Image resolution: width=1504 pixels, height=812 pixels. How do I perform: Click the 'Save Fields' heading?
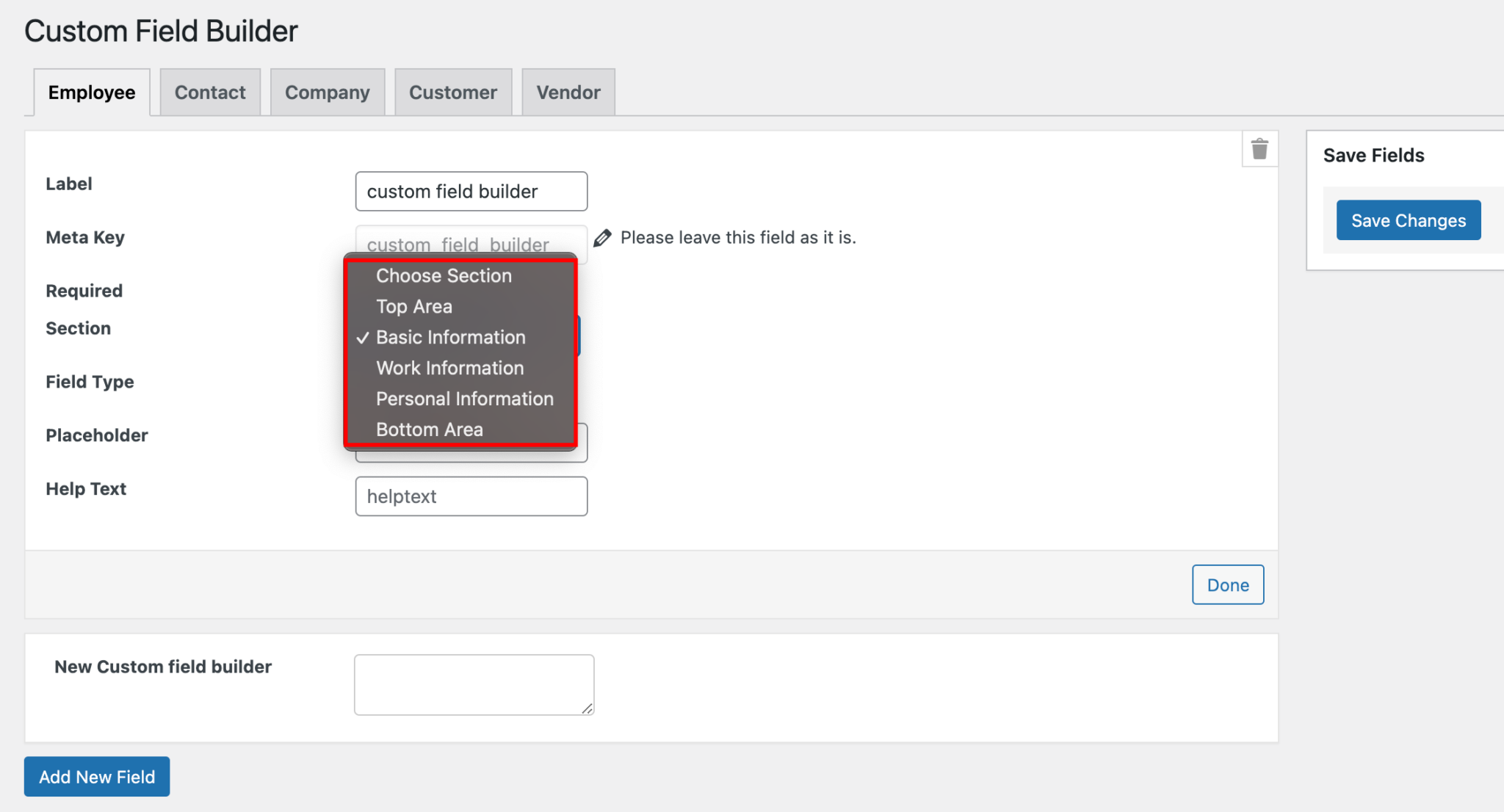point(1373,156)
